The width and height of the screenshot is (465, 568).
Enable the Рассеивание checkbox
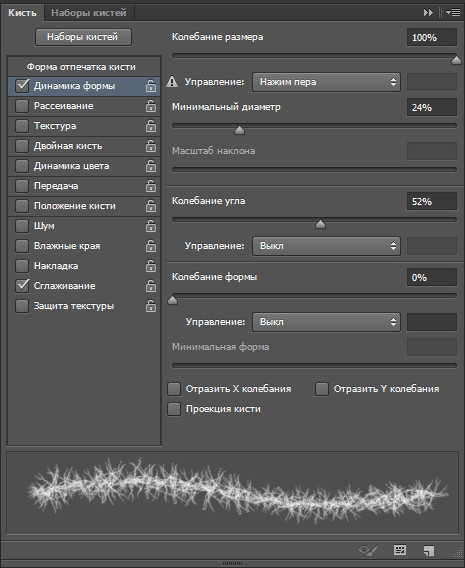(22, 106)
